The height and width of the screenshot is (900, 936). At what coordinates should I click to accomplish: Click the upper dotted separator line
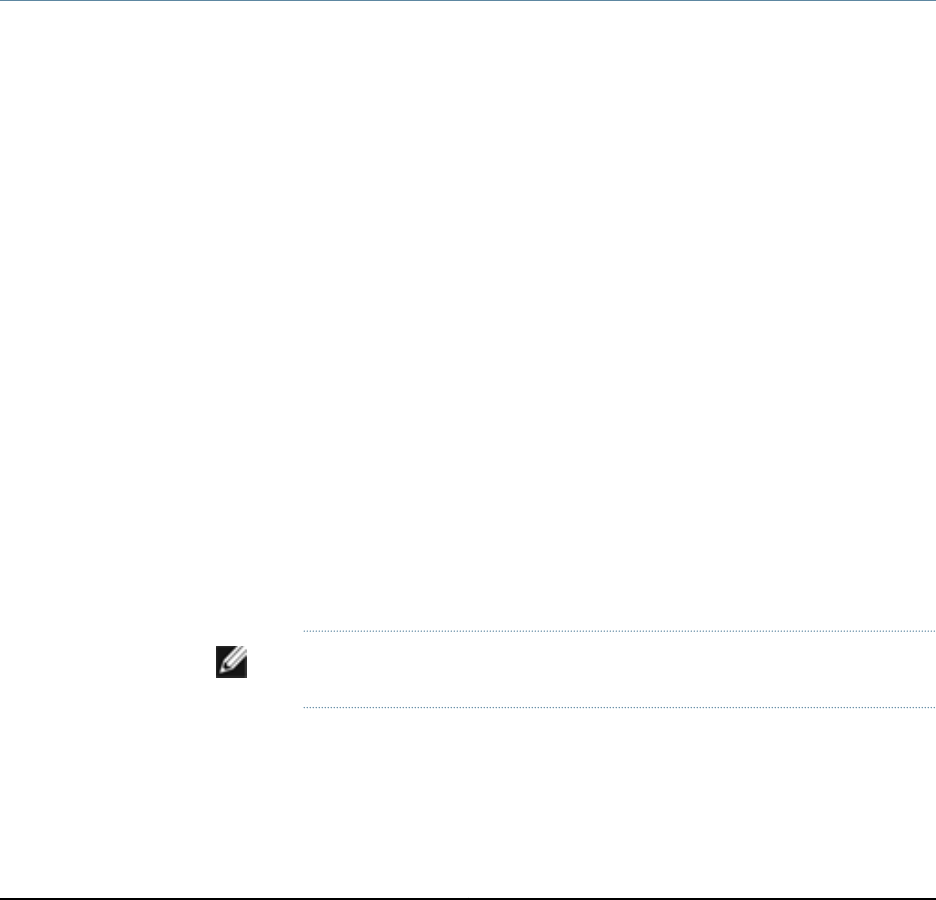pyautogui.click(x=619, y=630)
